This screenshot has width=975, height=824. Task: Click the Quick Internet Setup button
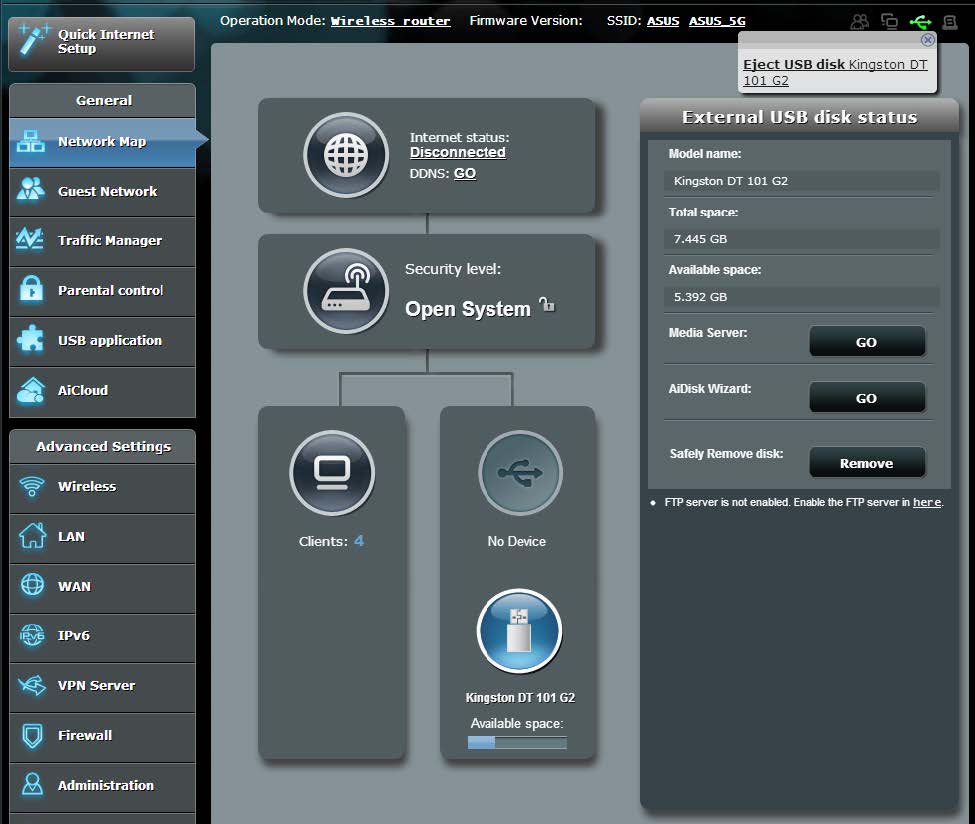(101, 44)
